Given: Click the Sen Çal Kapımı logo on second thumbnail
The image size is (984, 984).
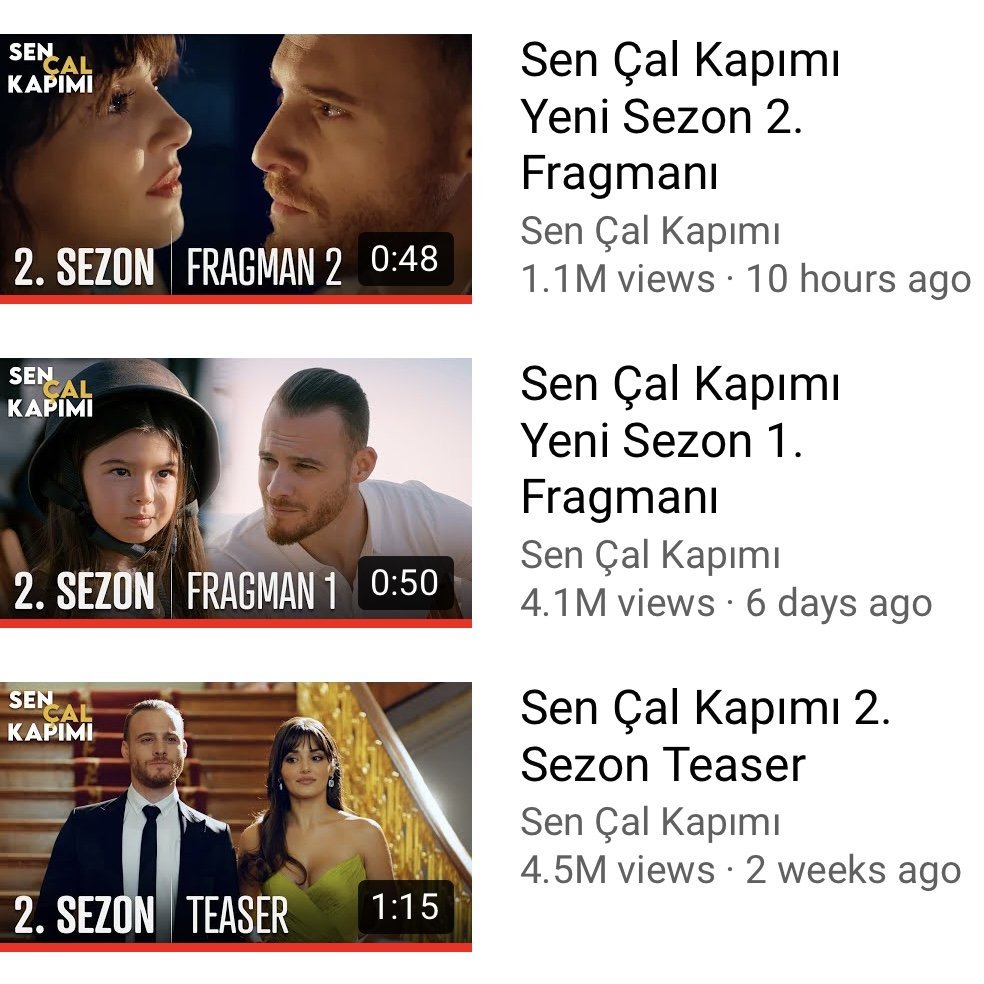Looking at the screenshot, I should tap(50, 392).
